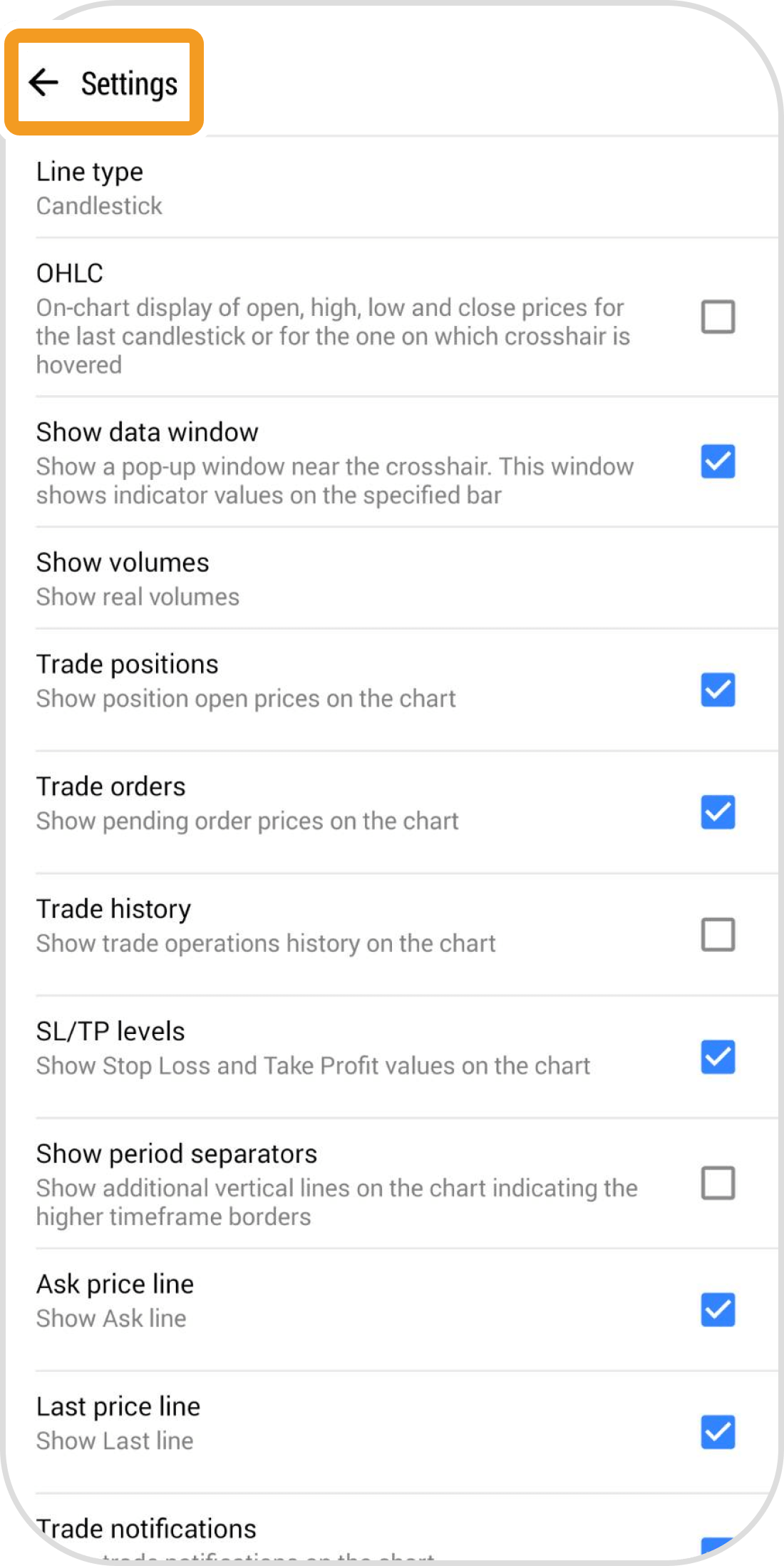
Task: Tap the Candlestick value text
Action: pyautogui.click(x=100, y=207)
